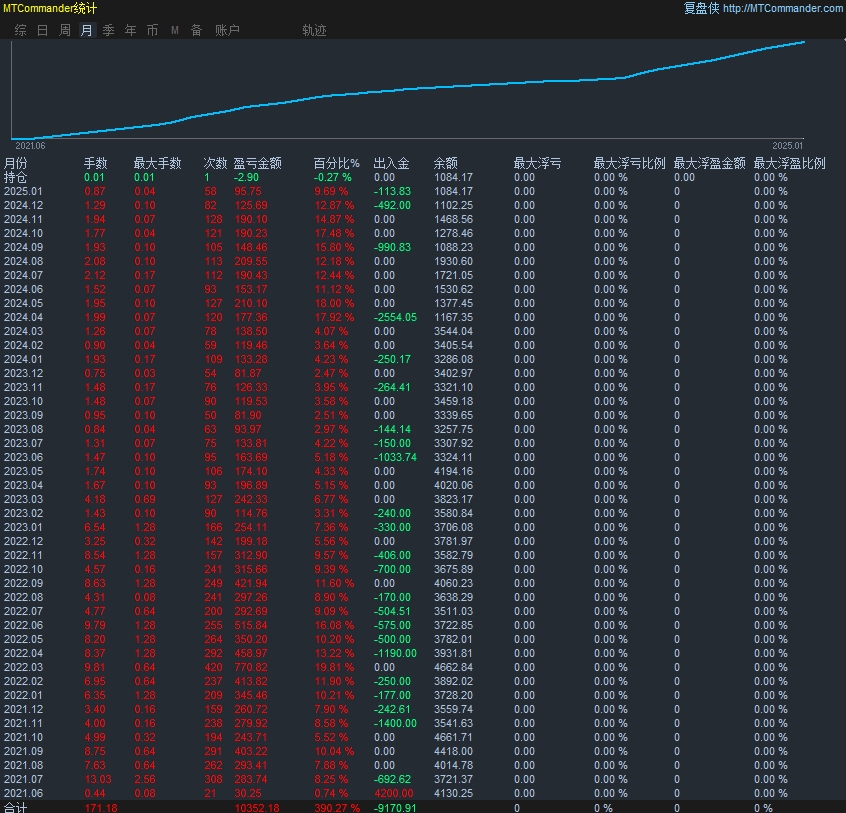The height and width of the screenshot is (813, 846).
Task: Click the 复盘侠 label beside the link
Action: click(701, 8)
